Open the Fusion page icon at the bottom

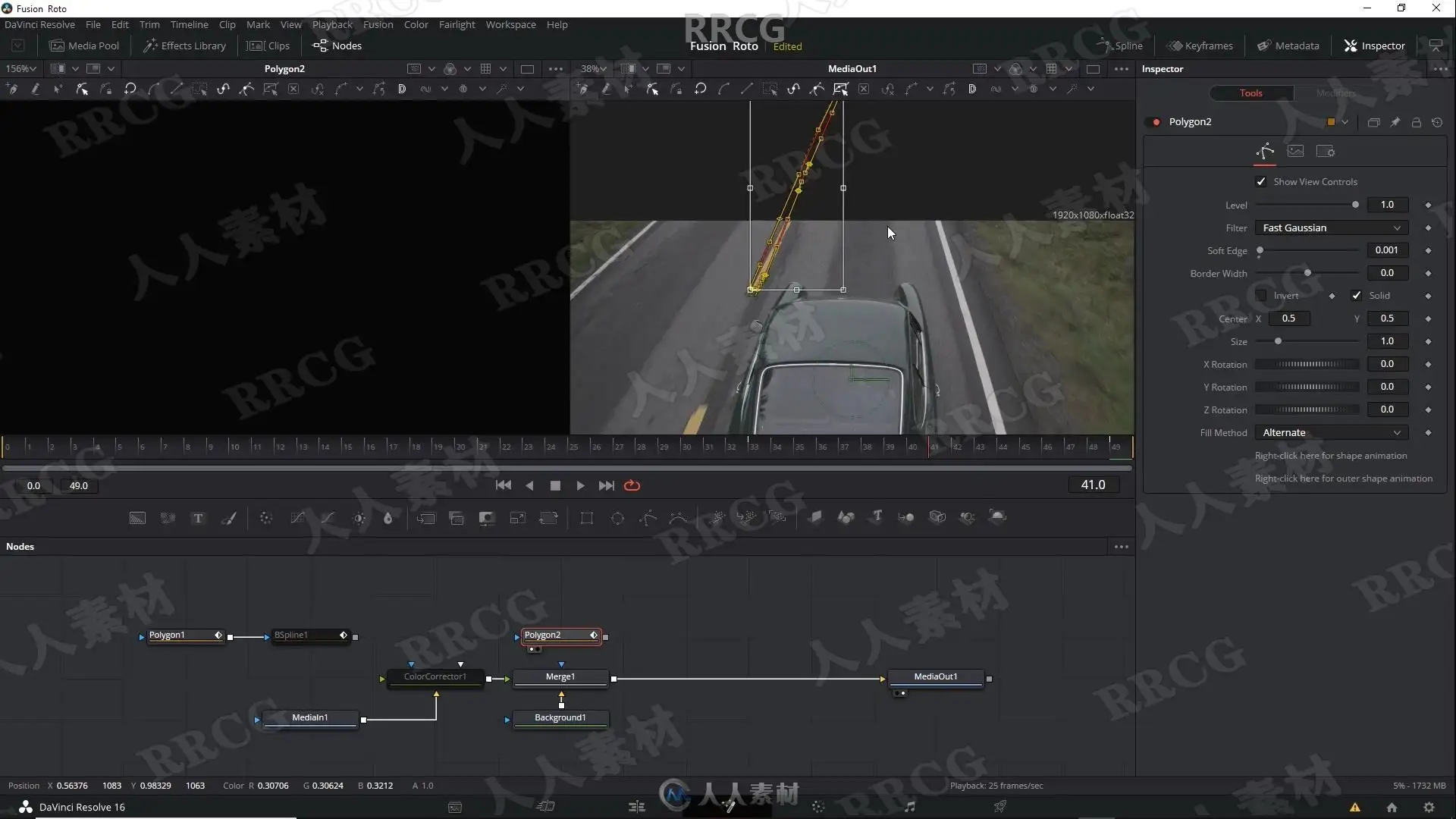click(x=728, y=807)
